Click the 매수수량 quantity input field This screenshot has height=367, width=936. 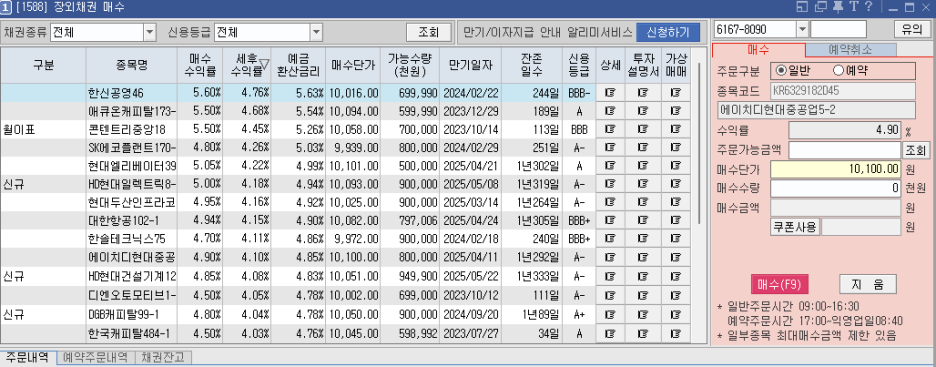tap(836, 189)
